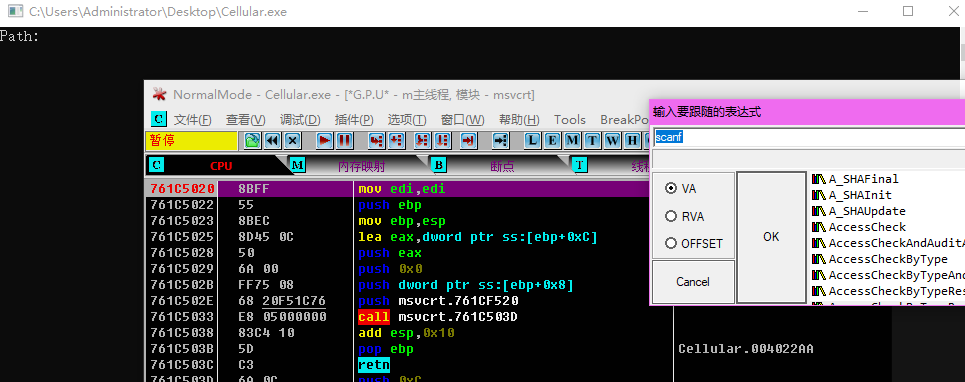This screenshot has height=382, width=965.
Task: Open the 文件(F) menu
Action: pyautogui.click(x=192, y=119)
